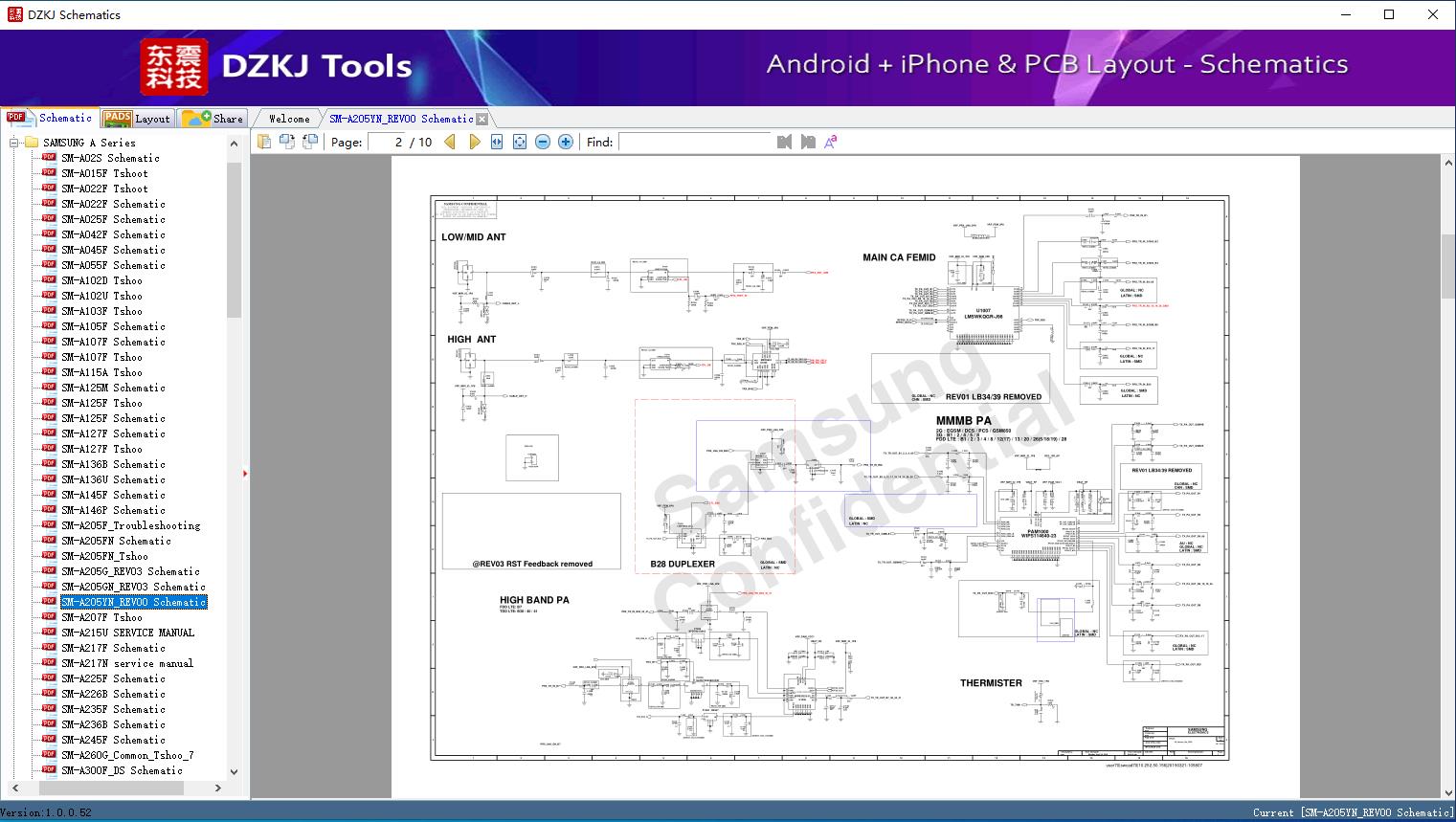
Task: Toggle match case search option
Action: [x=831, y=142]
